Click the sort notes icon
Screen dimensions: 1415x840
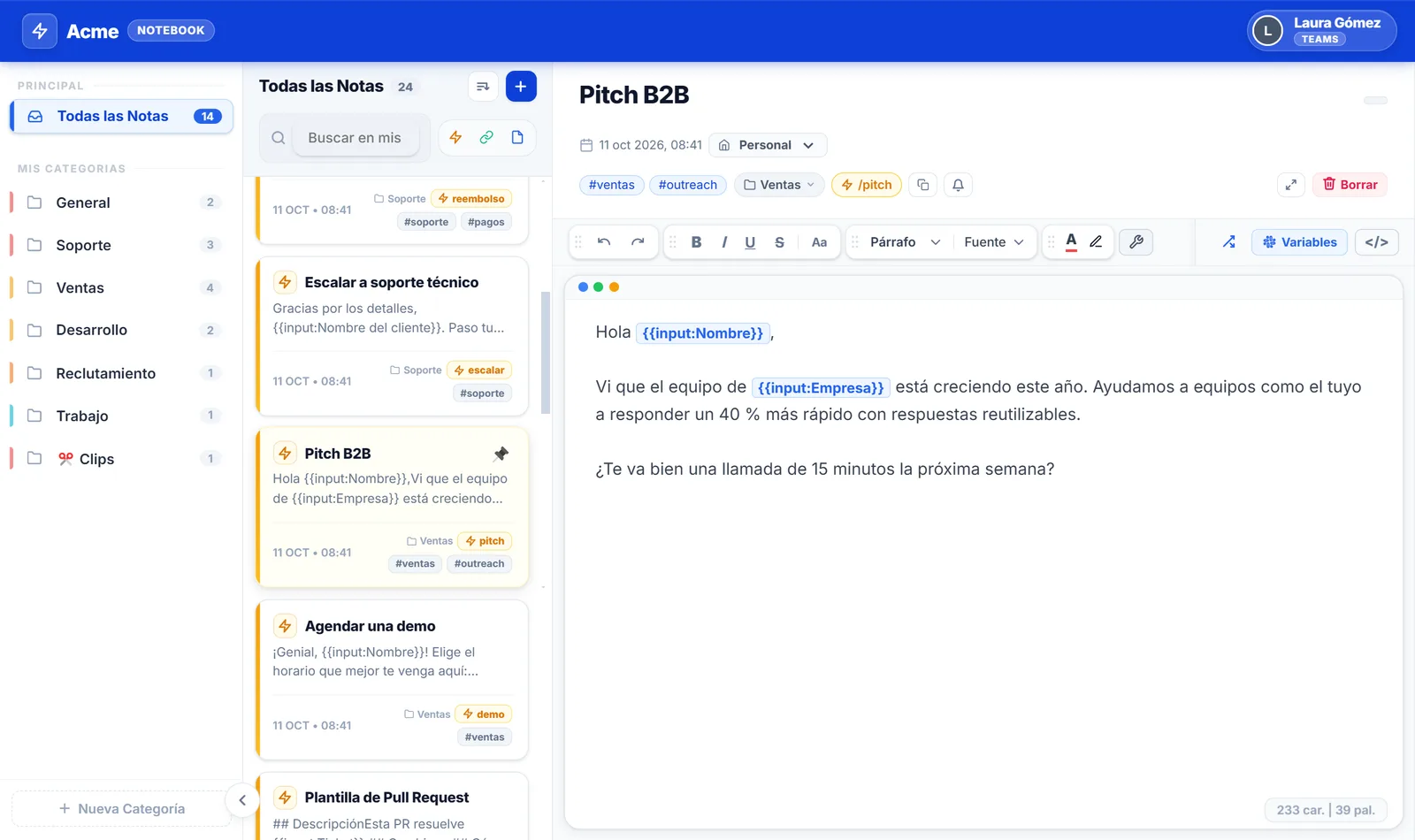coord(483,87)
